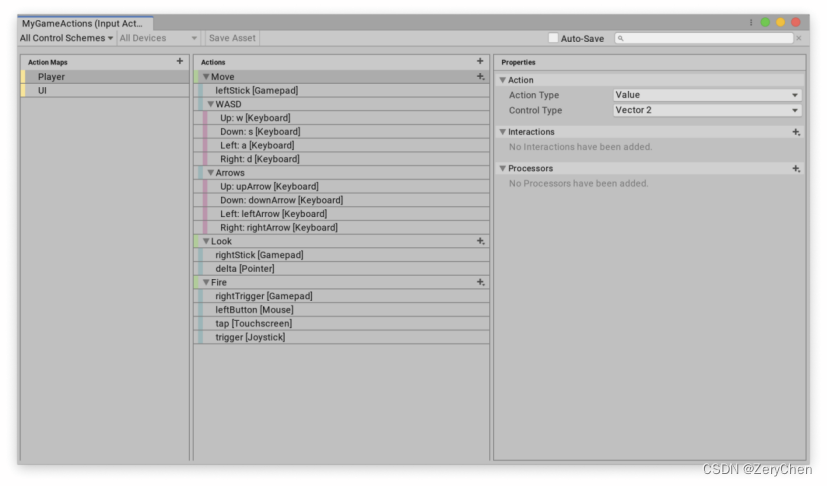Open Action Type Value dropdown
Image resolution: width=827 pixels, height=486 pixels.
tap(707, 95)
